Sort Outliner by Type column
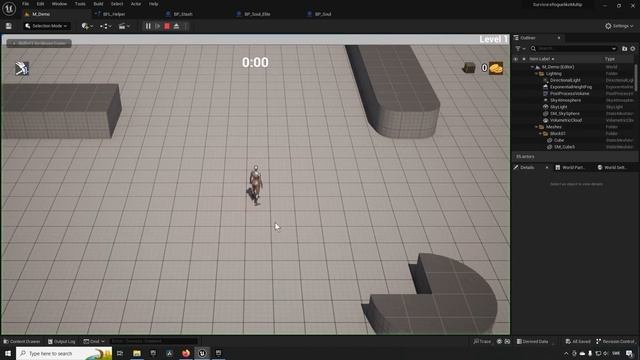 click(x=609, y=59)
